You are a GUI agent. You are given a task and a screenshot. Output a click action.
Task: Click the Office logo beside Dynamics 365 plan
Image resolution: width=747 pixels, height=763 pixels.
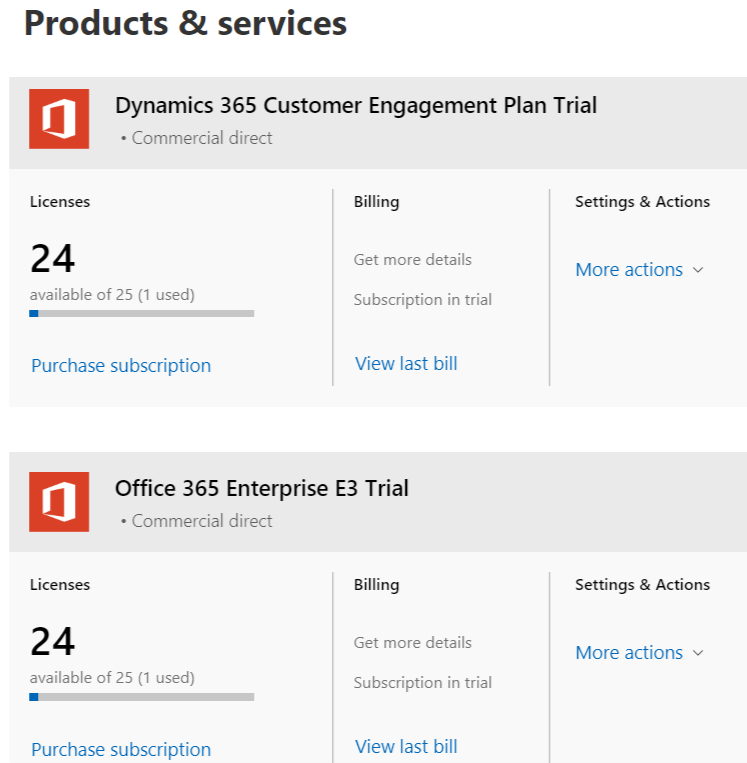coord(59,119)
